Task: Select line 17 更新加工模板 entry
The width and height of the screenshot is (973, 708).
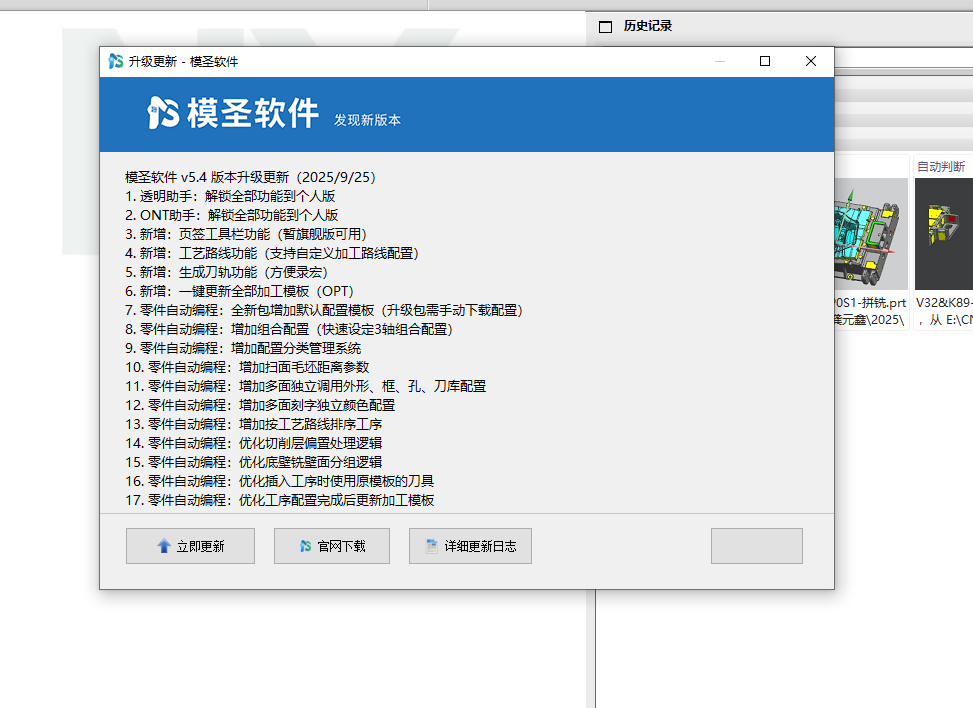Action: coord(279,500)
